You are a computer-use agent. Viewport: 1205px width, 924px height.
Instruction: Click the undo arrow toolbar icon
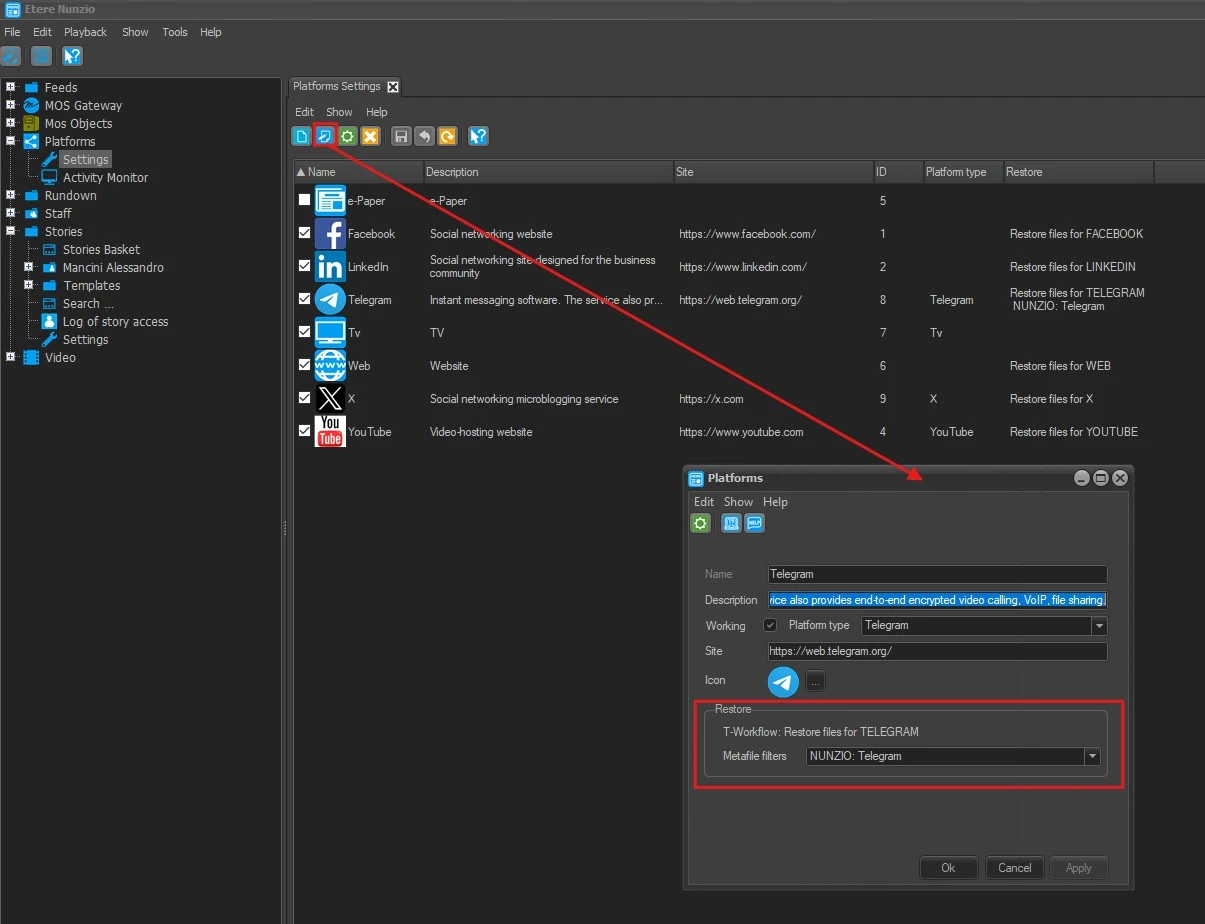[x=424, y=137]
